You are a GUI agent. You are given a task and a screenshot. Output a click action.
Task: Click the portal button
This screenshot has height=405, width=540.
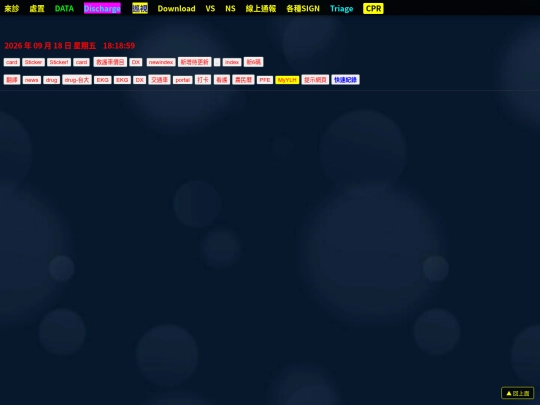pos(183,80)
